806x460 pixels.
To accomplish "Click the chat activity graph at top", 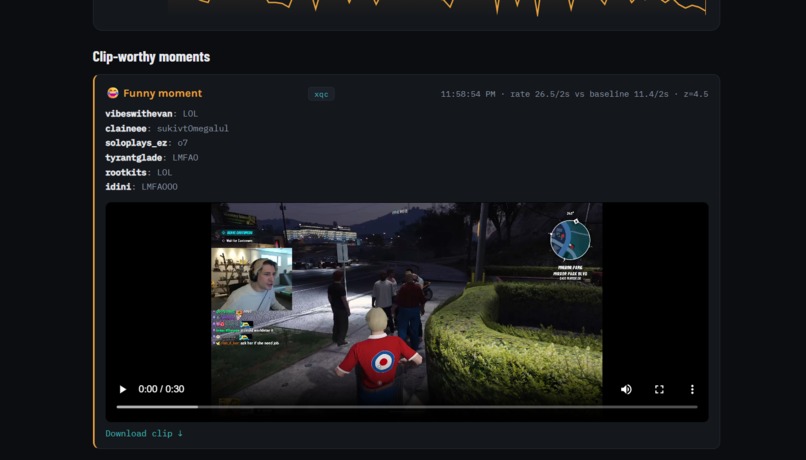I will point(437,8).
